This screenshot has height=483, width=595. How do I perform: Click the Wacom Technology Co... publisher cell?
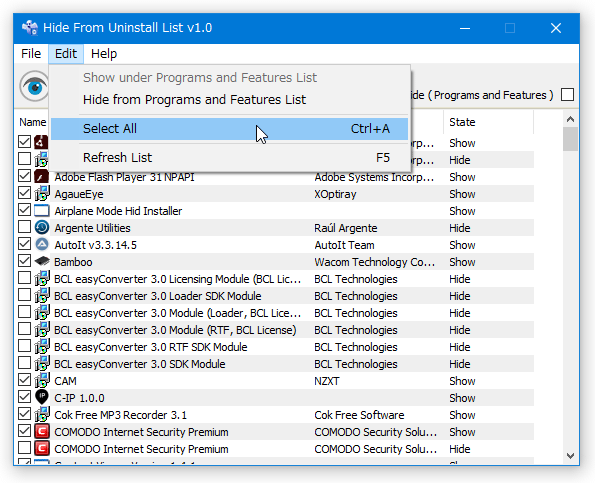[375, 262]
